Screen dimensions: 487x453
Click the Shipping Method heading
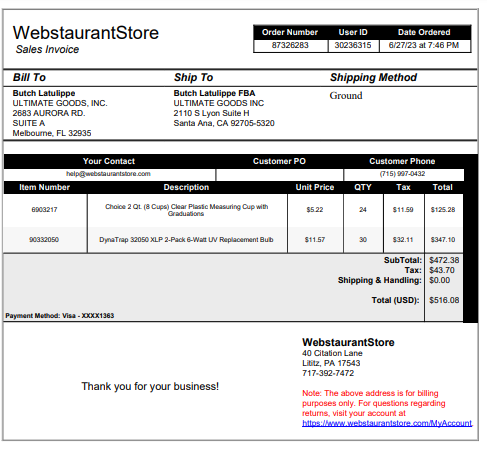pos(373,77)
